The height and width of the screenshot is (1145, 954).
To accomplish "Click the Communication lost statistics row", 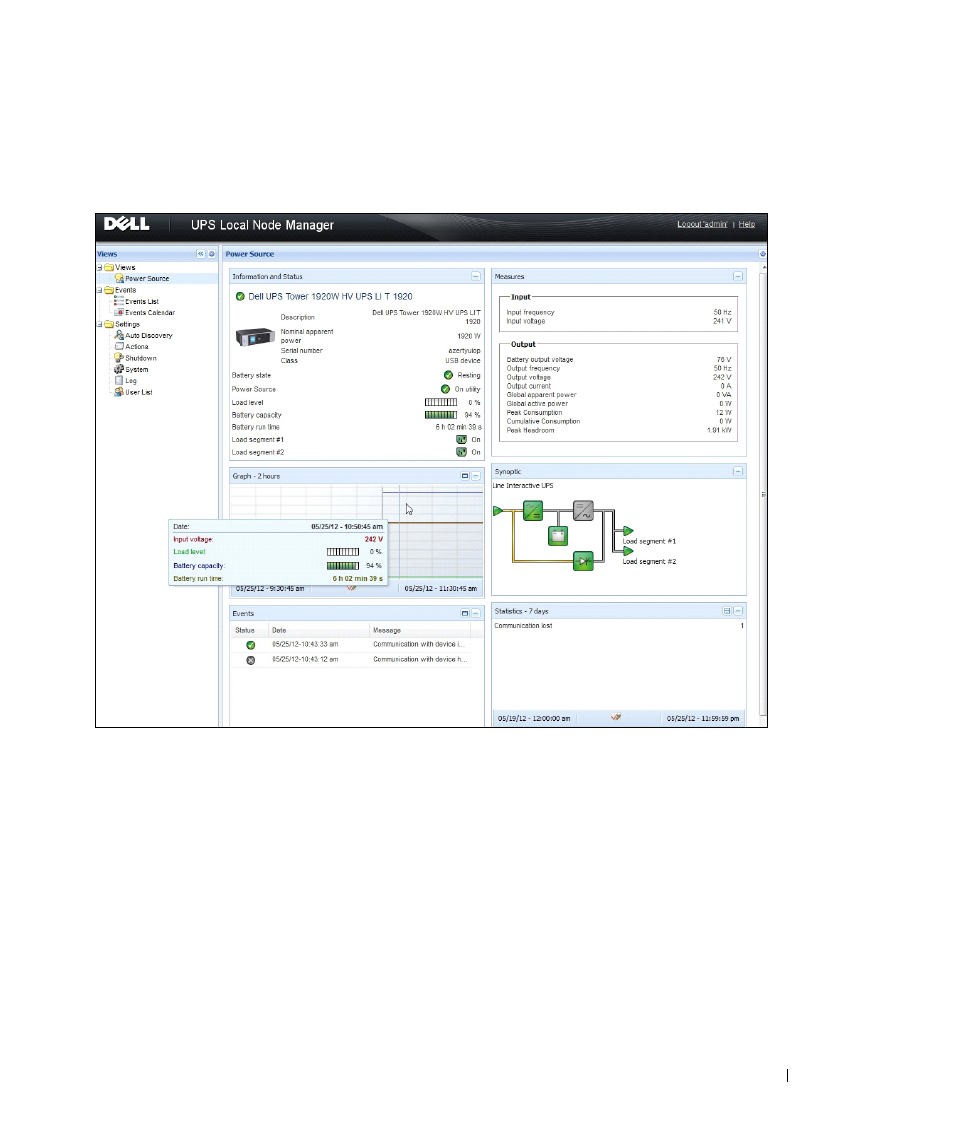I will coord(619,626).
